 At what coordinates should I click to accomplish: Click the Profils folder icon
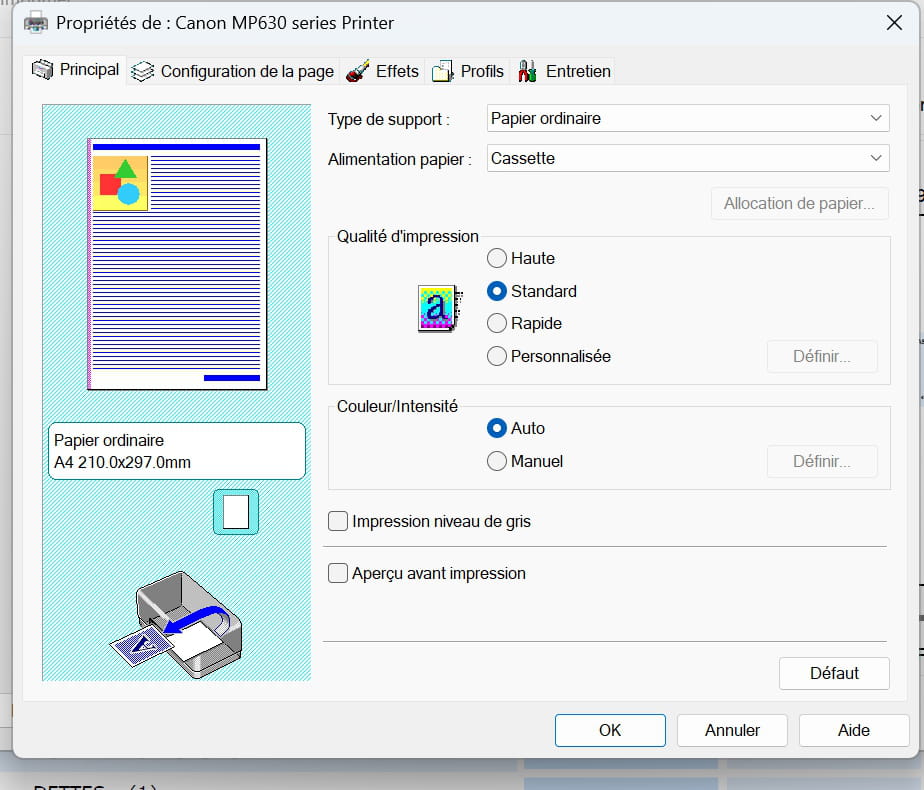pos(443,71)
